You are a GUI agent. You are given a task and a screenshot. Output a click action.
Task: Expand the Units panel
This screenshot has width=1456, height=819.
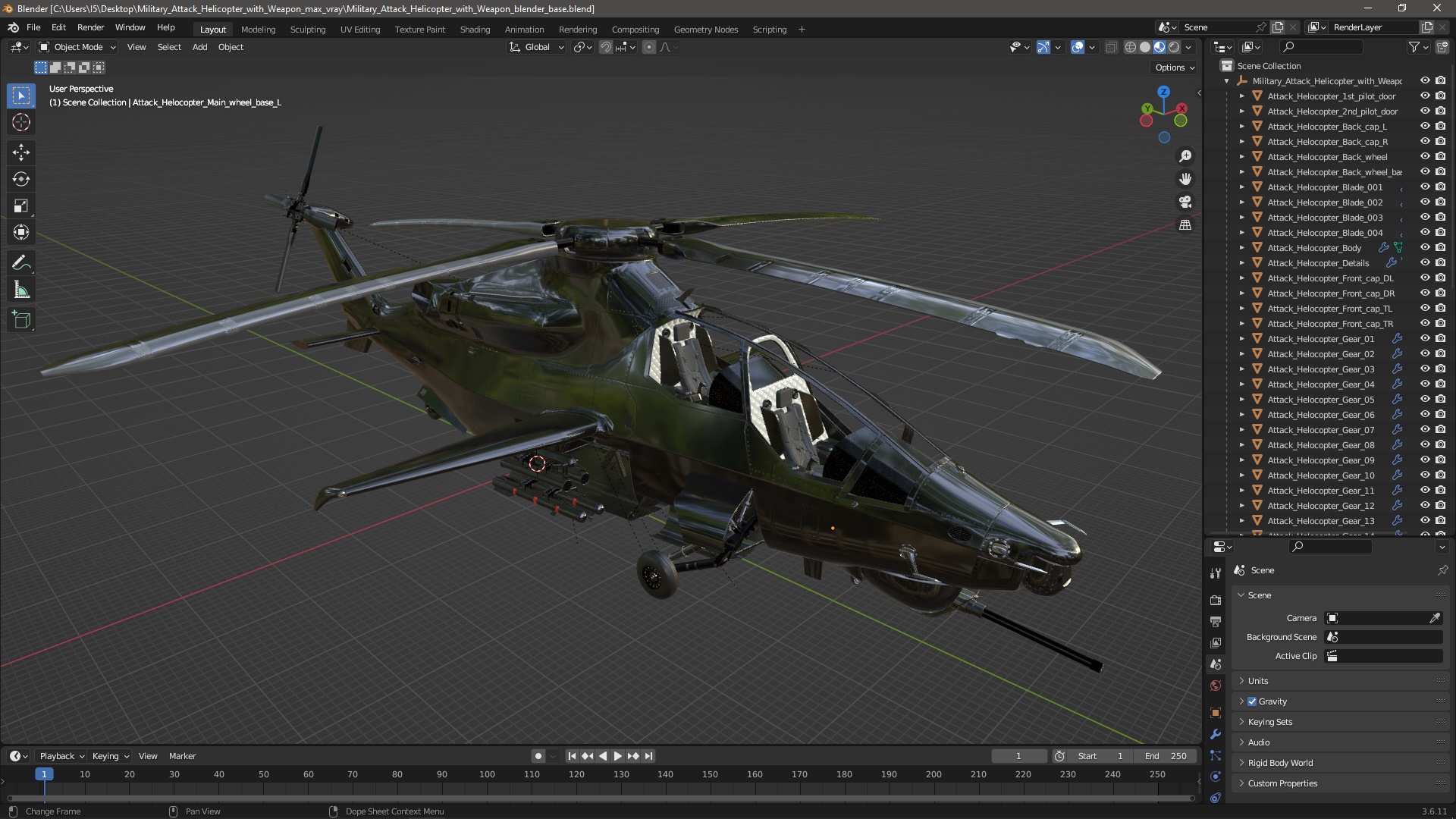tap(1258, 681)
